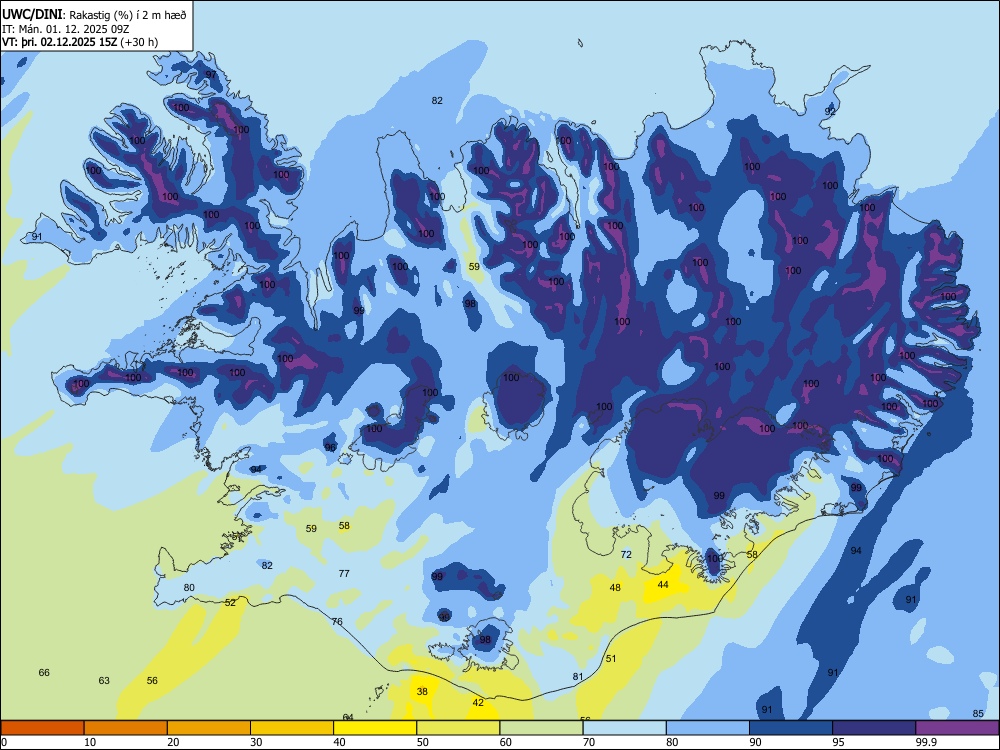Screen dimensions: 1000x750
Task: Pick the pale yellow 50–60 legend swatch
Action: (x=458, y=728)
